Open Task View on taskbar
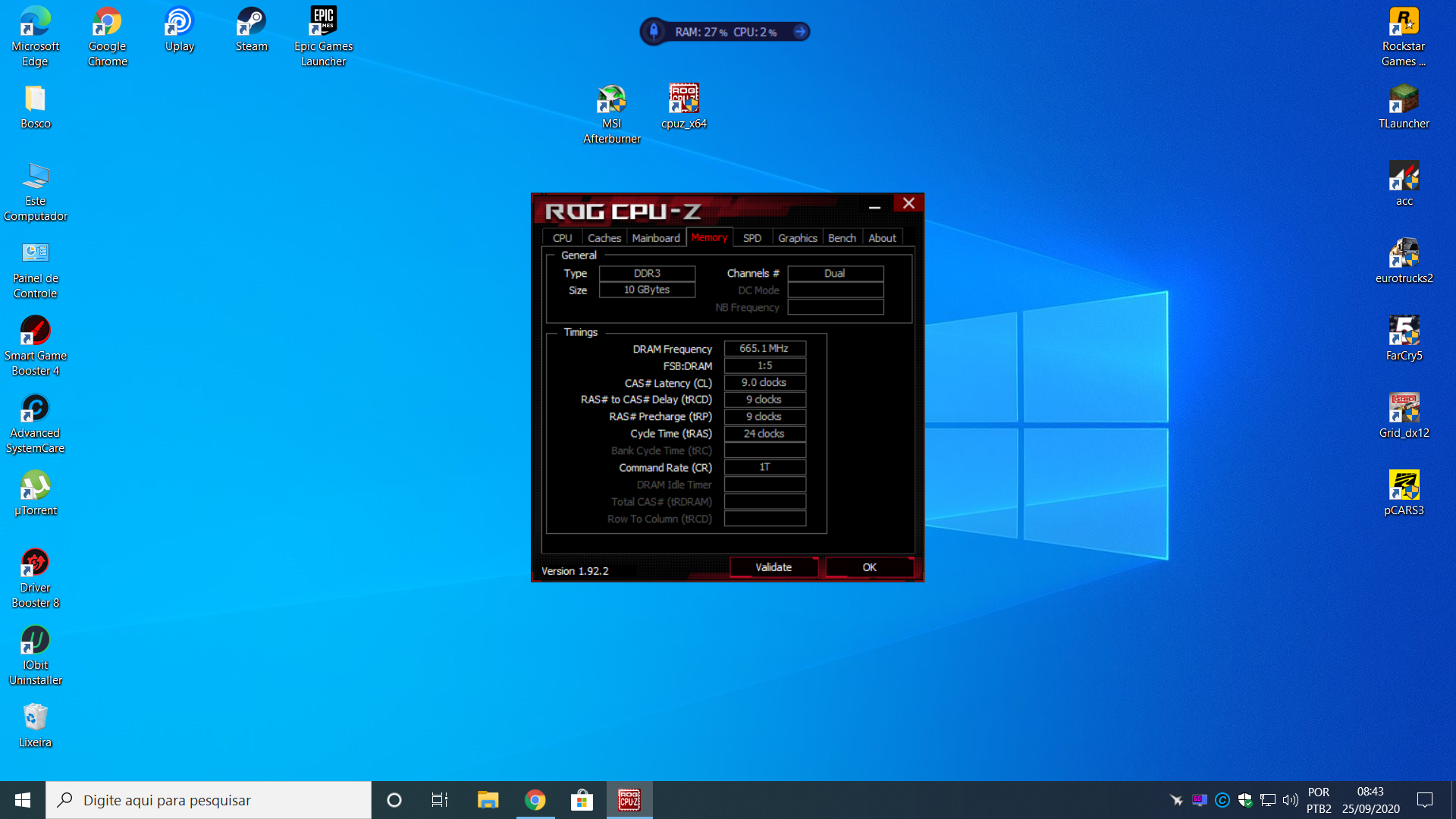The image size is (1456, 819). 439,800
